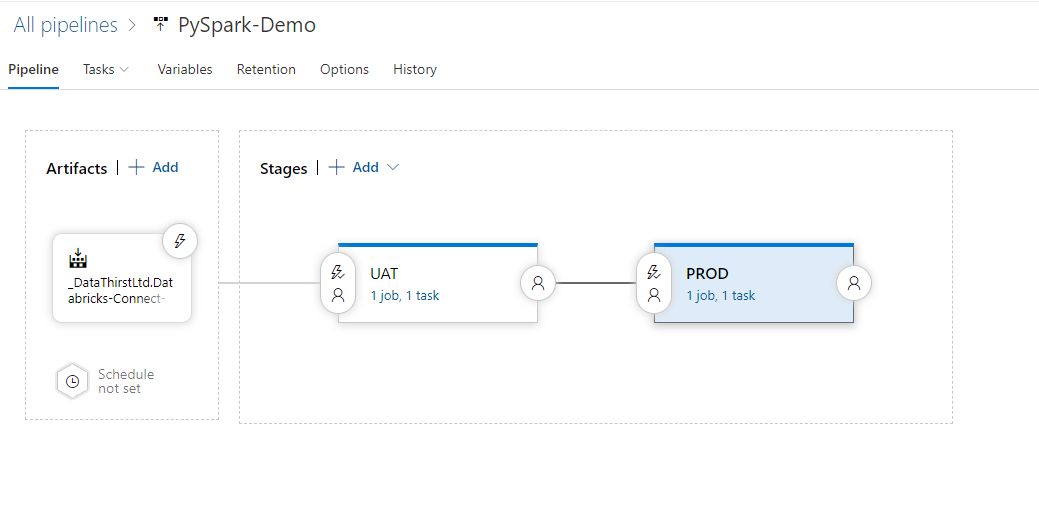This screenshot has width=1039, height=510.
Task: Click the plus icon beside Artifacts Add
Action: click(x=136, y=168)
